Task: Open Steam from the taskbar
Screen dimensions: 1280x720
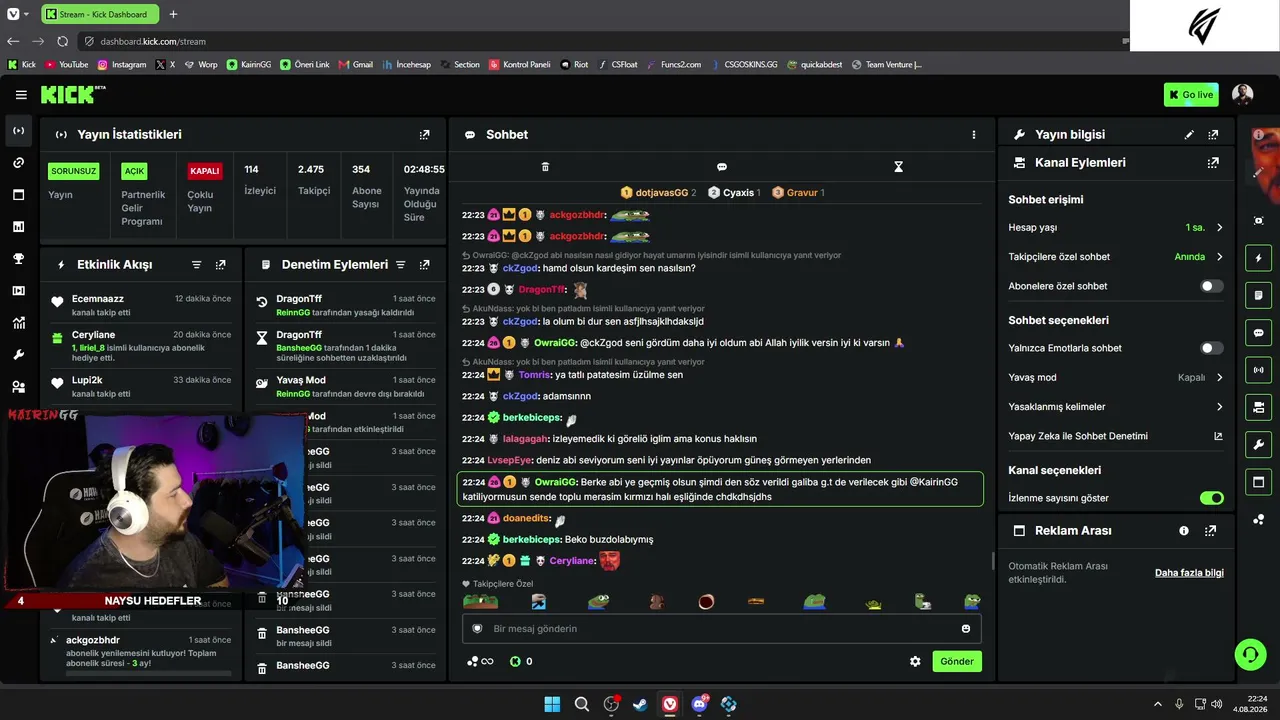Action: click(x=640, y=704)
